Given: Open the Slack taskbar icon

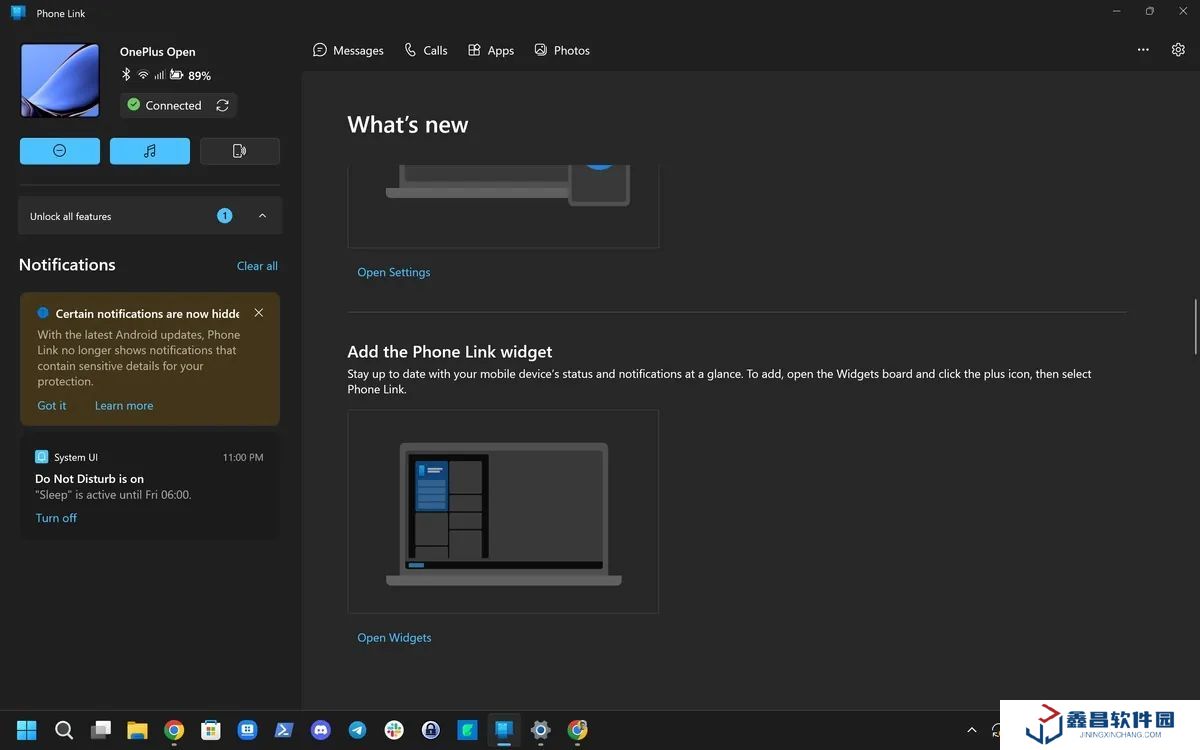Looking at the screenshot, I should point(394,730).
